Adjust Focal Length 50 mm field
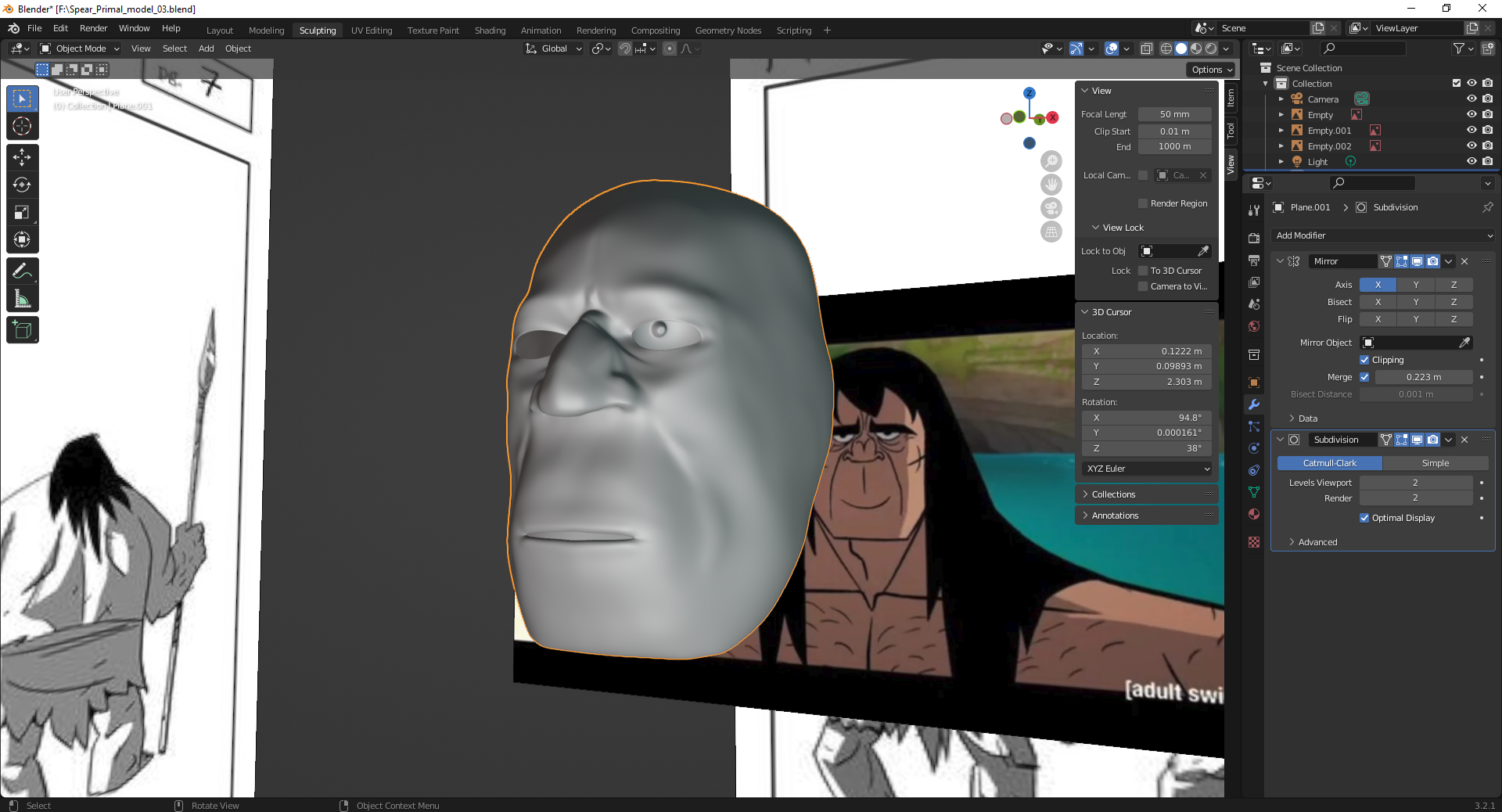Screen dimensions: 1502x812 click(1174, 114)
